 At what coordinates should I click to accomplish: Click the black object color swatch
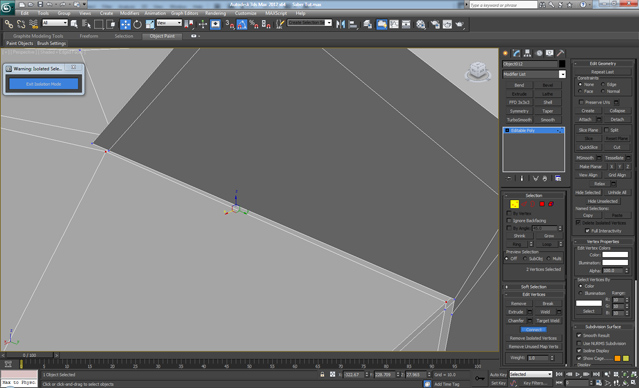(562, 64)
